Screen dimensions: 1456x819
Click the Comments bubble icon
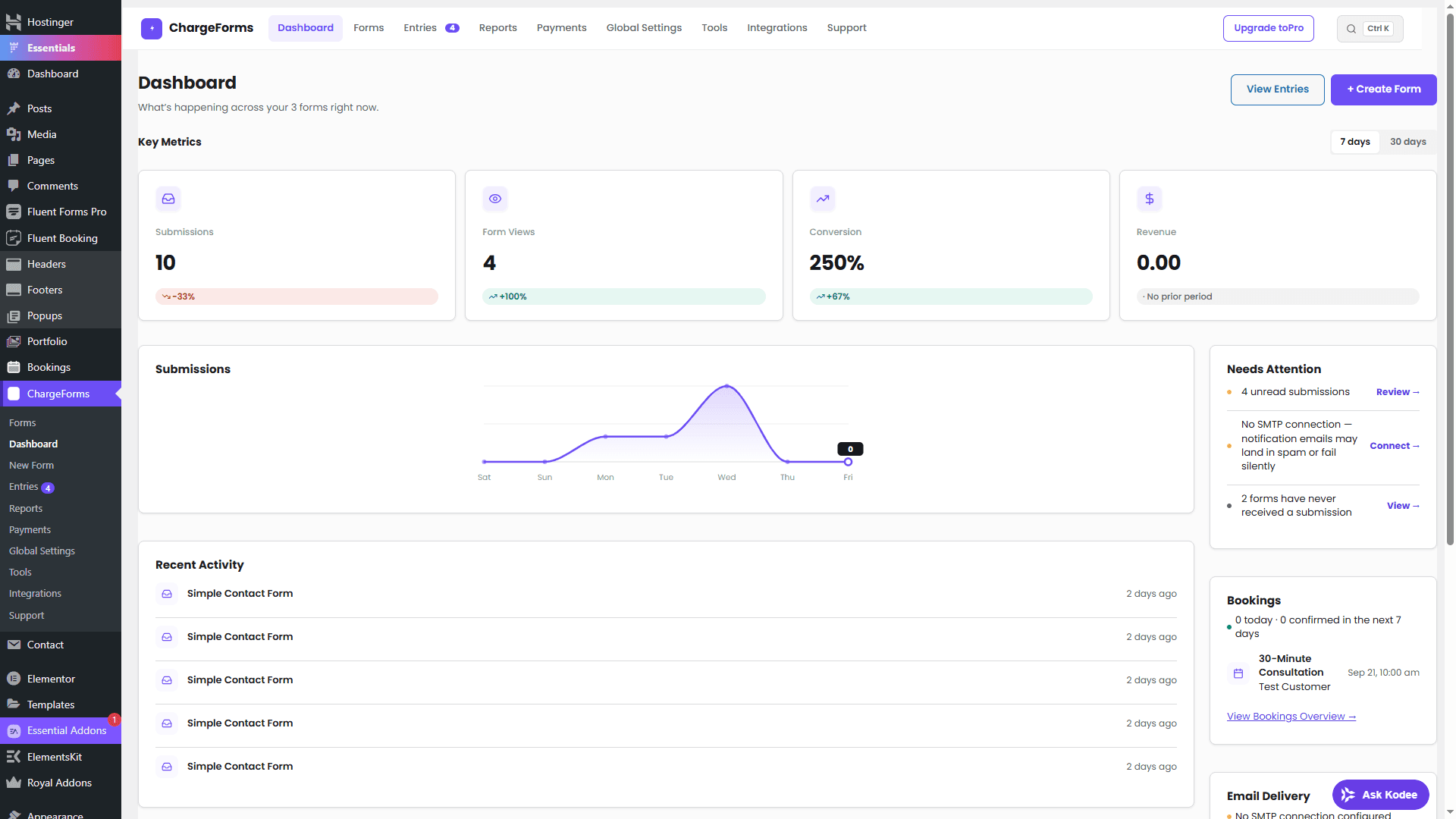point(14,186)
